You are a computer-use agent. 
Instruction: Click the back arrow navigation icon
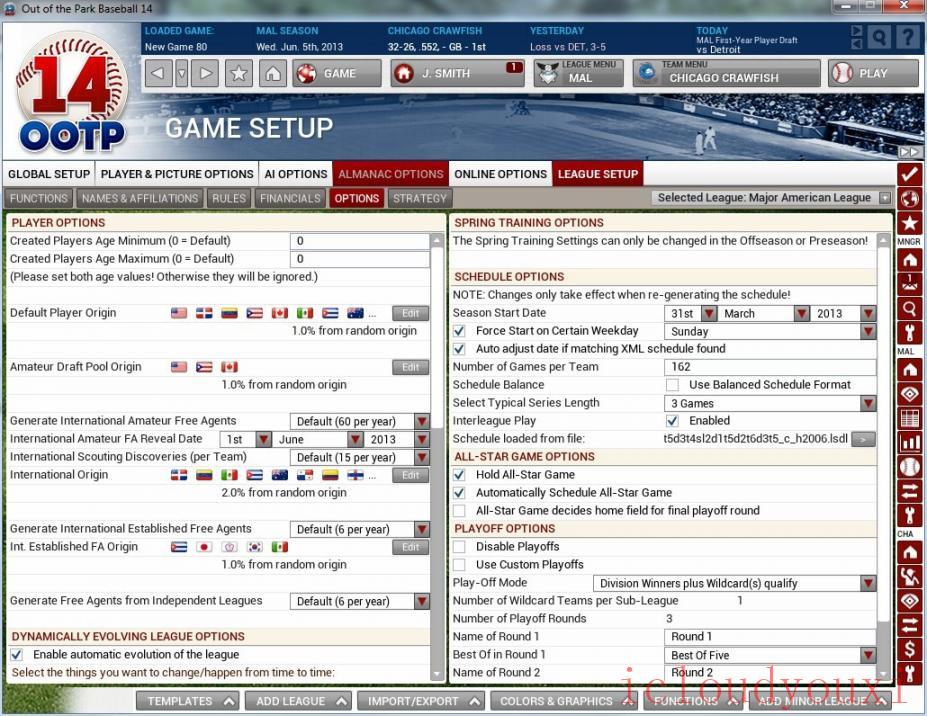158,73
